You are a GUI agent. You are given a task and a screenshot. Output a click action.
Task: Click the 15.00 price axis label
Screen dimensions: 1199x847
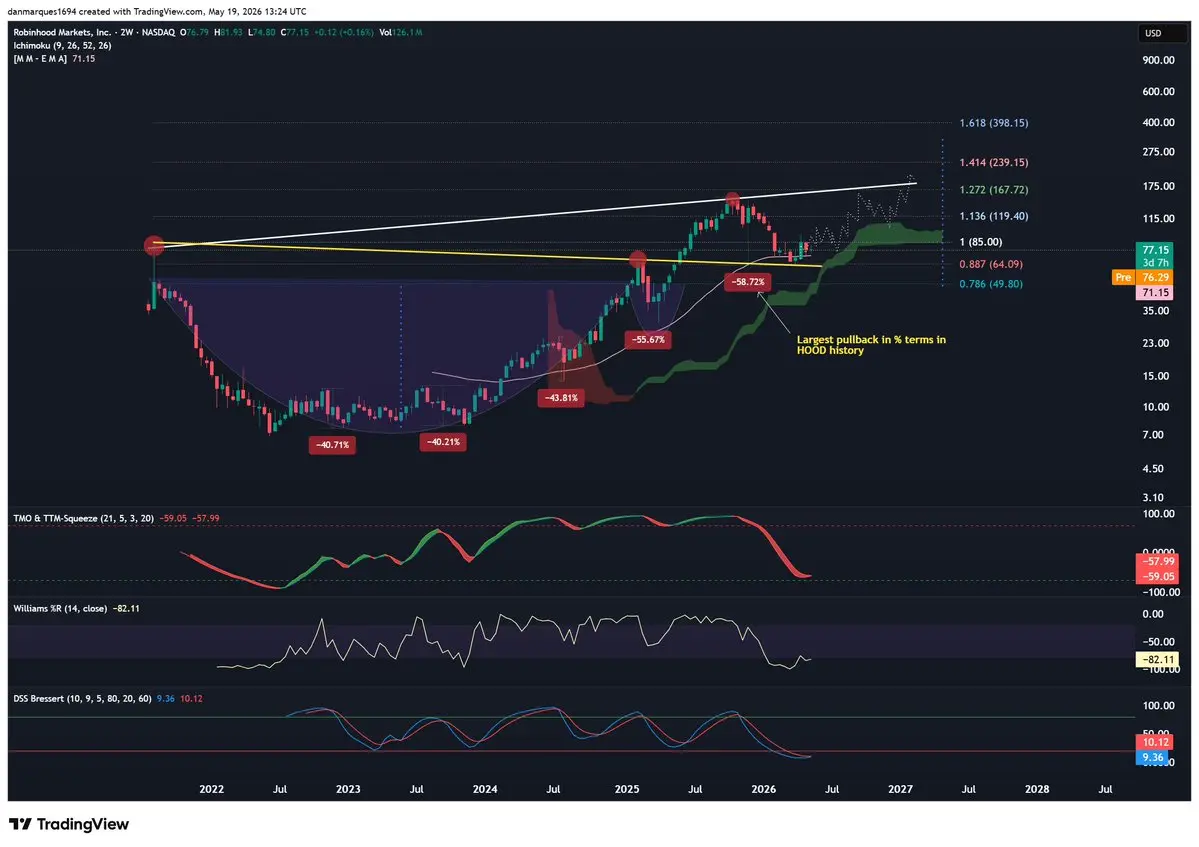click(1156, 375)
